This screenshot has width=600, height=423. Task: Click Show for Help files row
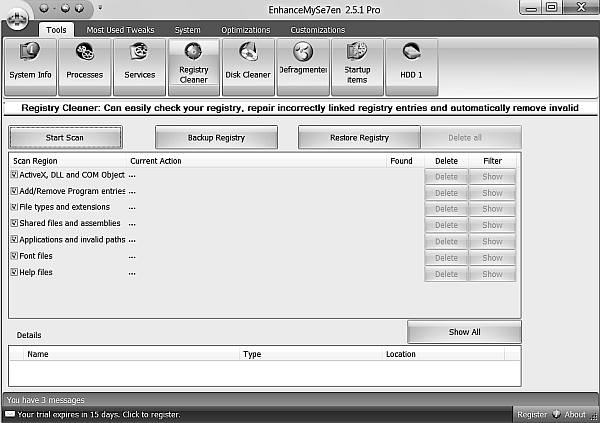pyautogui.click(x=492, y=274)
